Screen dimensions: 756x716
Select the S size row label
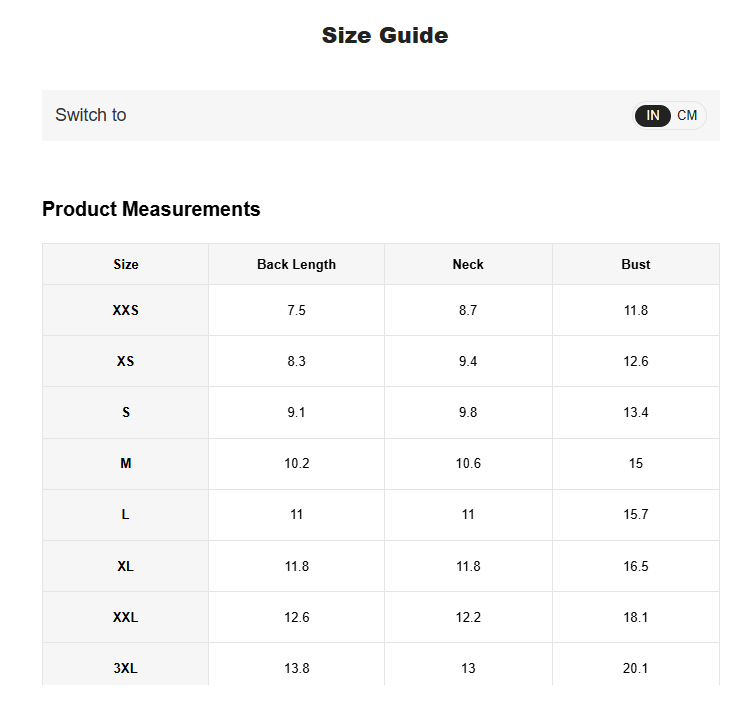[x=126, y=412]
